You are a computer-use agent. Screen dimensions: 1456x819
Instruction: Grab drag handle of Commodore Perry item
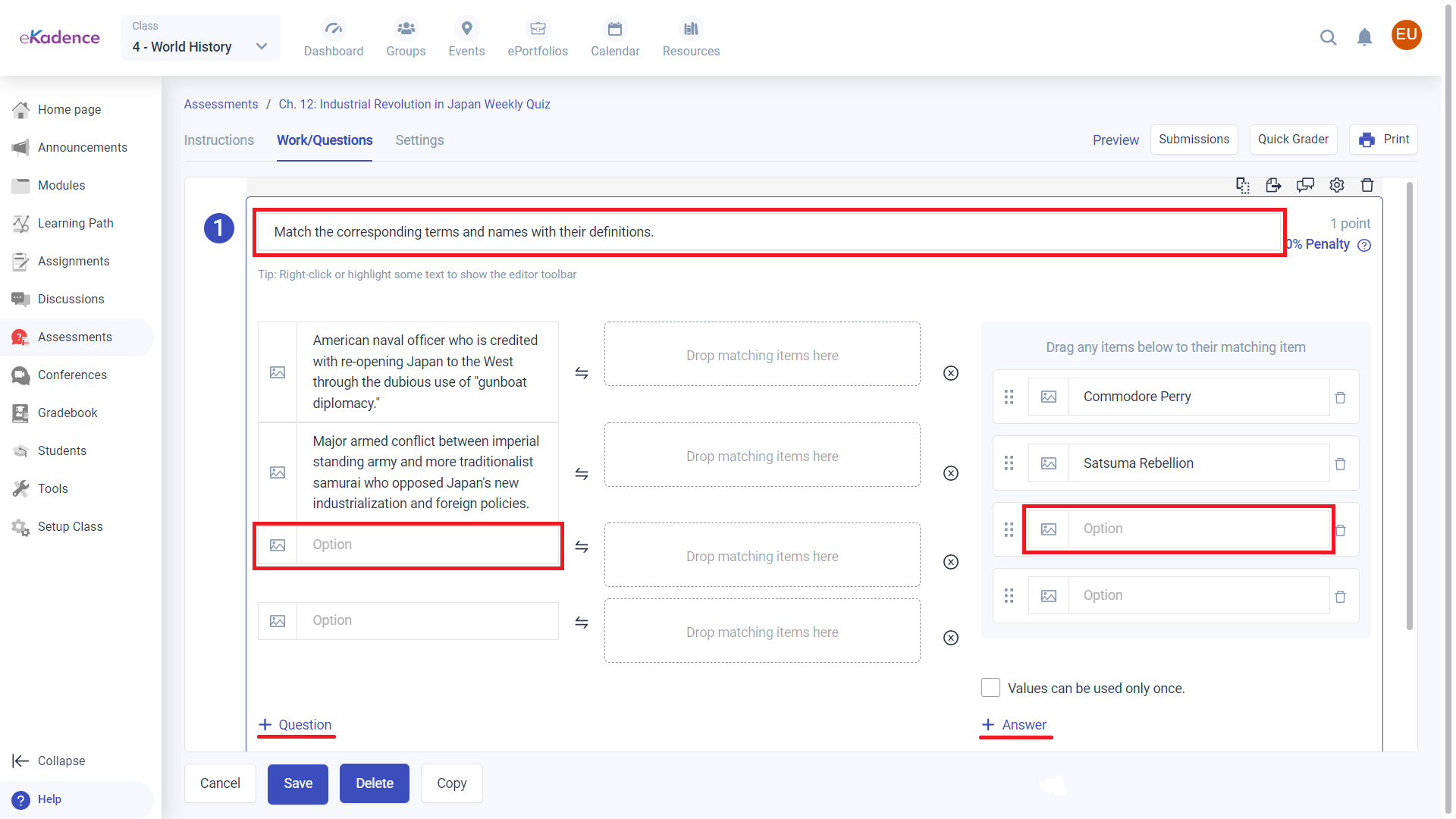tap(1009, 397)
